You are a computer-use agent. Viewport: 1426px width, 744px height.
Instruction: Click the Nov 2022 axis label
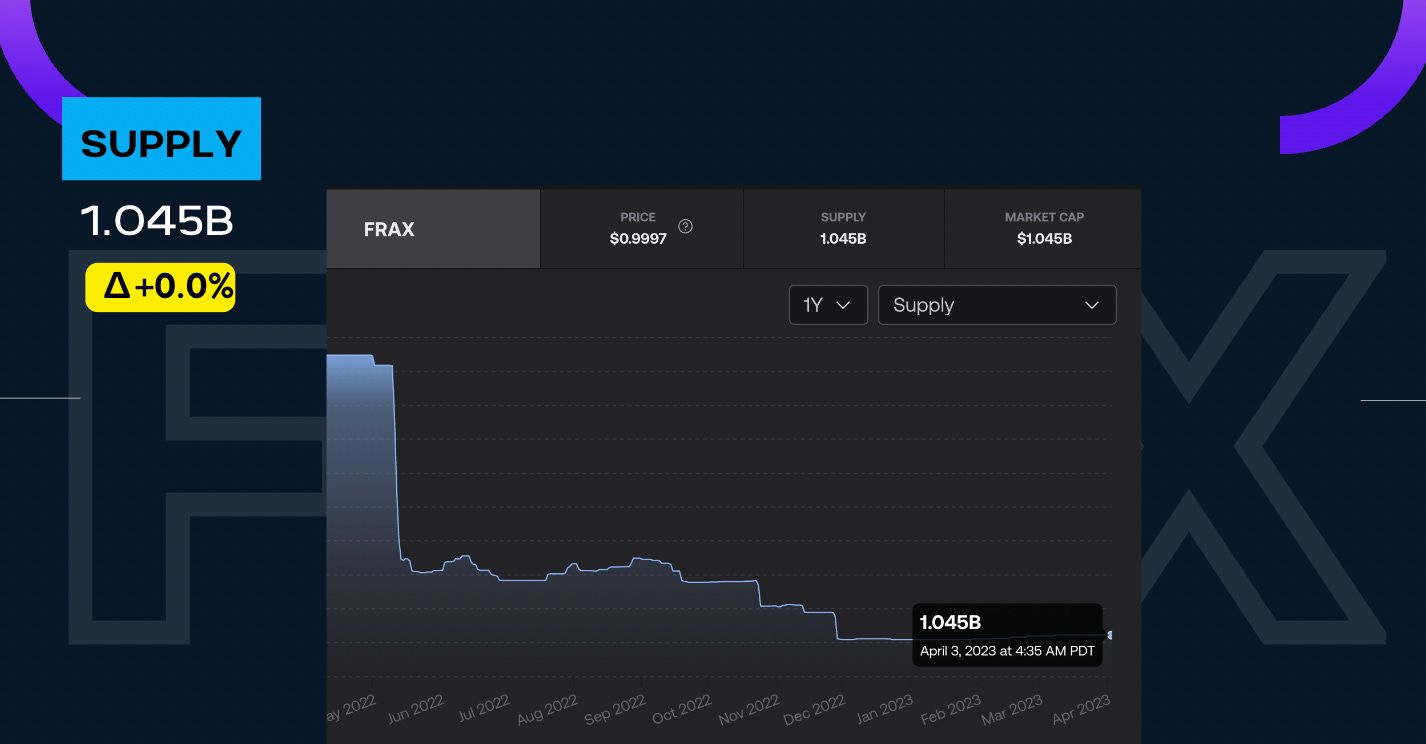click(x=748, y=710)
